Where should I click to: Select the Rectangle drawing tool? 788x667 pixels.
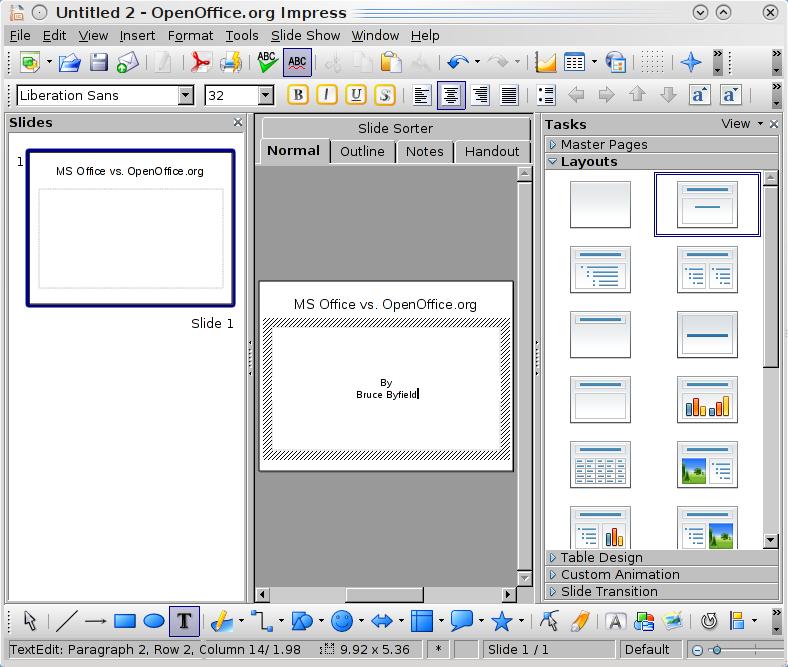(x=125, y=621)
